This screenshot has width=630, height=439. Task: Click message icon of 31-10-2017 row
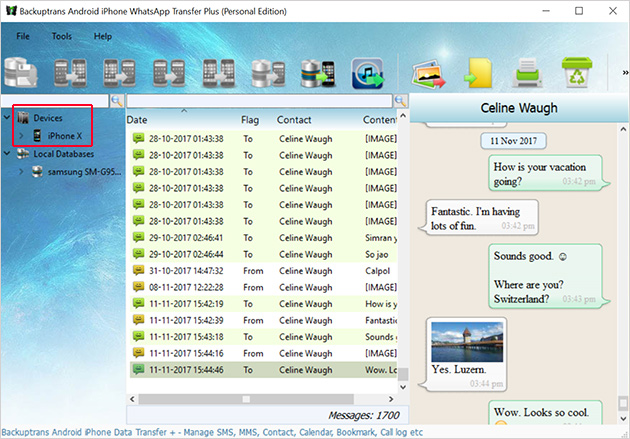click(139, 270)
